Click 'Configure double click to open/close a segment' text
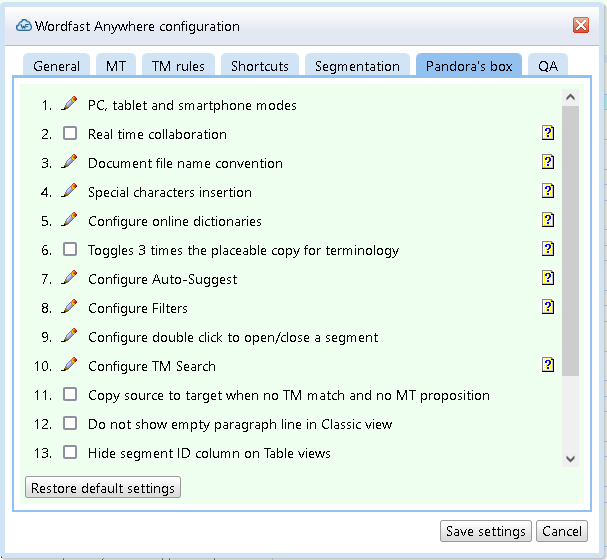Image resolution: width=607 pixels, height=560 pixels. [233, 337]
